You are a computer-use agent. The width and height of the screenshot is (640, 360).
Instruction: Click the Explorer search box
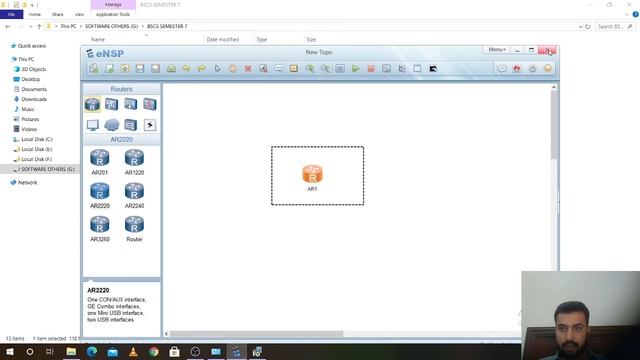point(614,27)
